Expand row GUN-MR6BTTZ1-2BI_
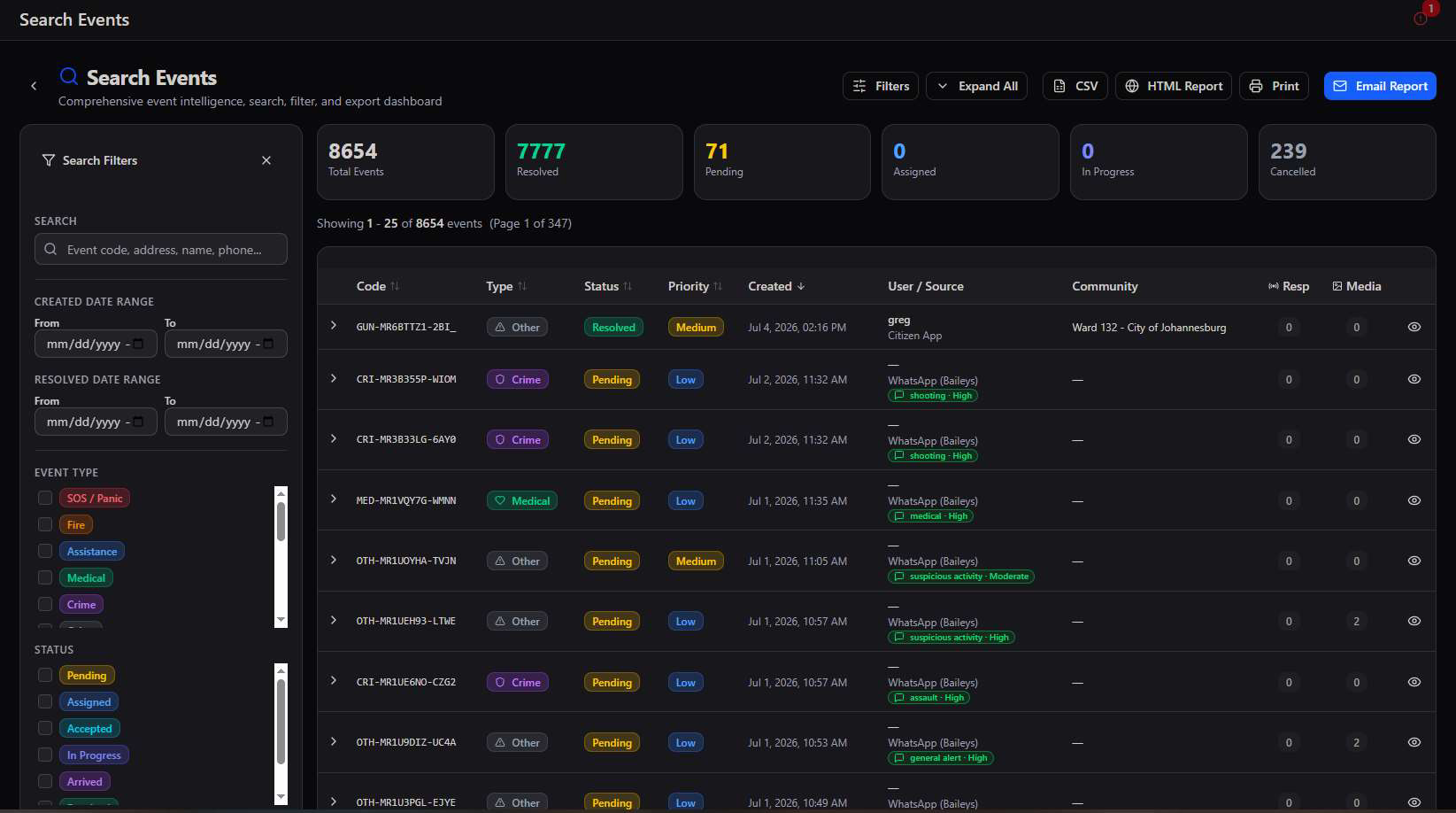The height and width of the screenshot is (813, 1456). click(x=334, y=325)
